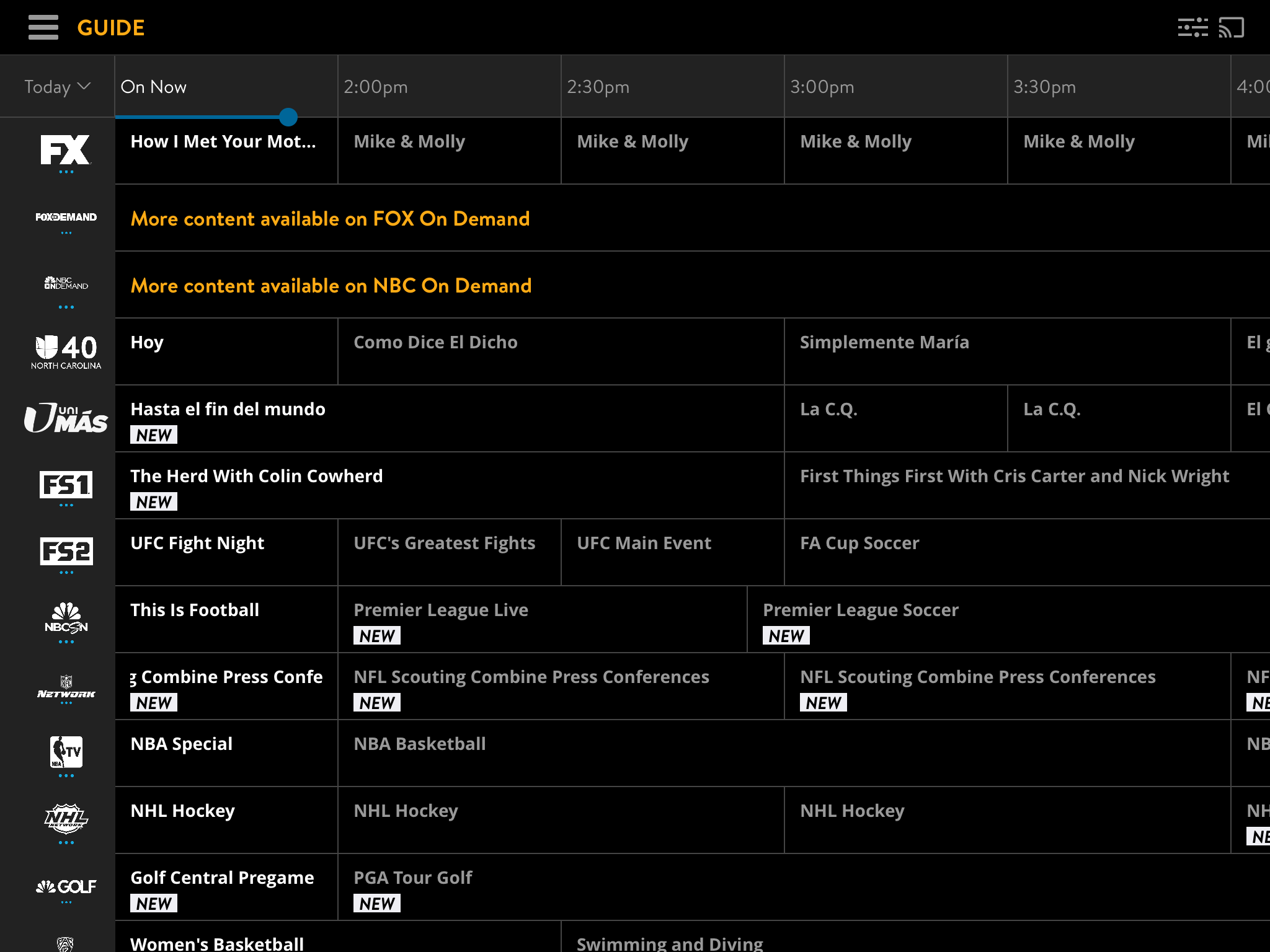Image resolution: width=1270 pixels, height=952 pixels.
Task: Click the subtitle/caption settings icon
Action: click(1193, 26)
